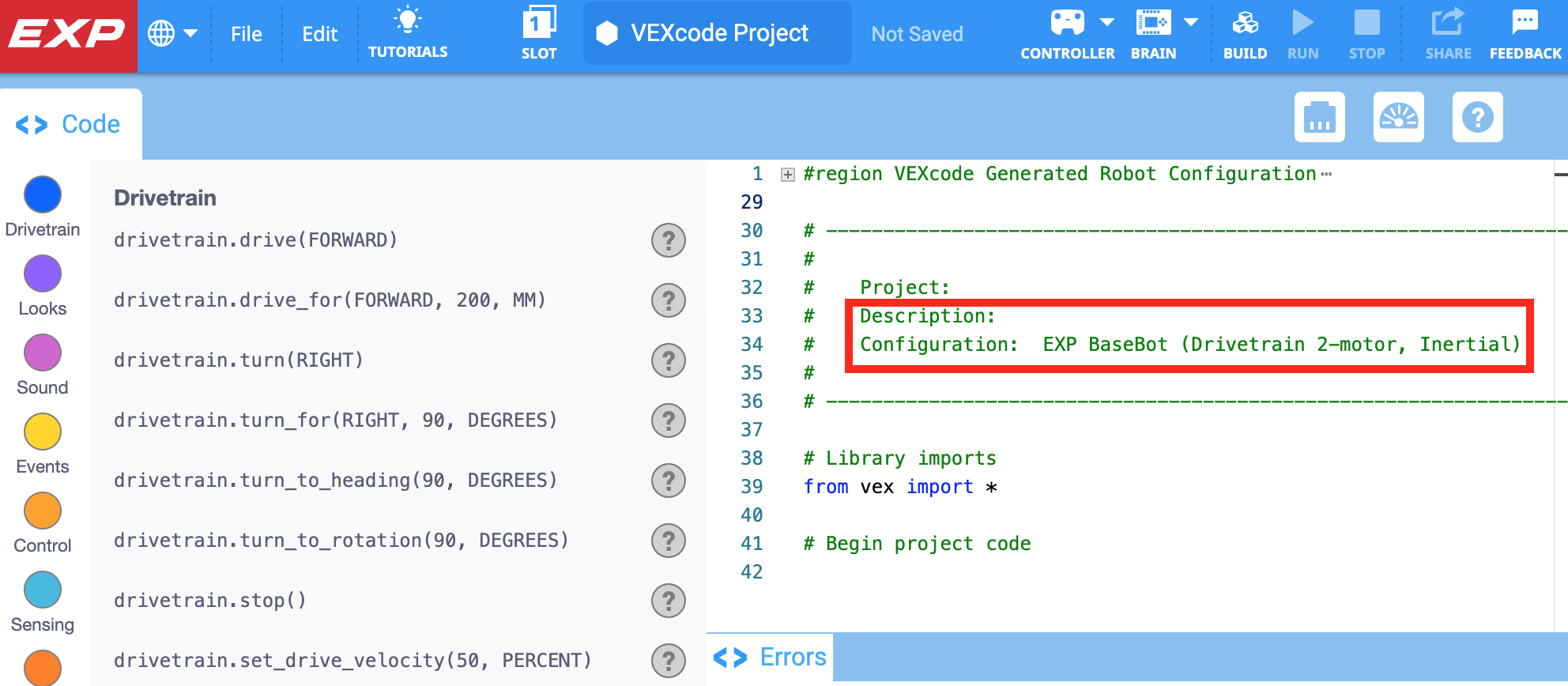
Task: Expand the collapsed Robot Configuration region
Action: 787,175
